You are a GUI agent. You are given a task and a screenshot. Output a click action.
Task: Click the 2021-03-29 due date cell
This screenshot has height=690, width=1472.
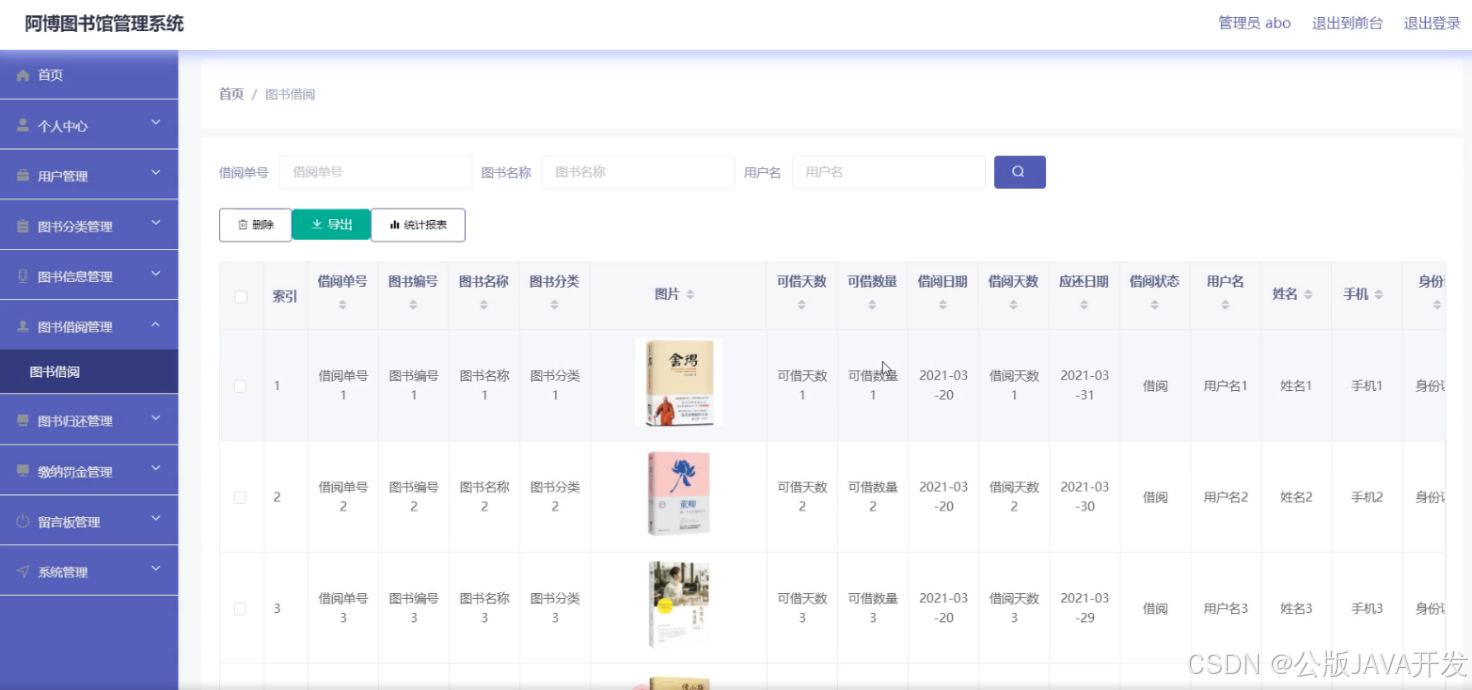coord(1084,608)
